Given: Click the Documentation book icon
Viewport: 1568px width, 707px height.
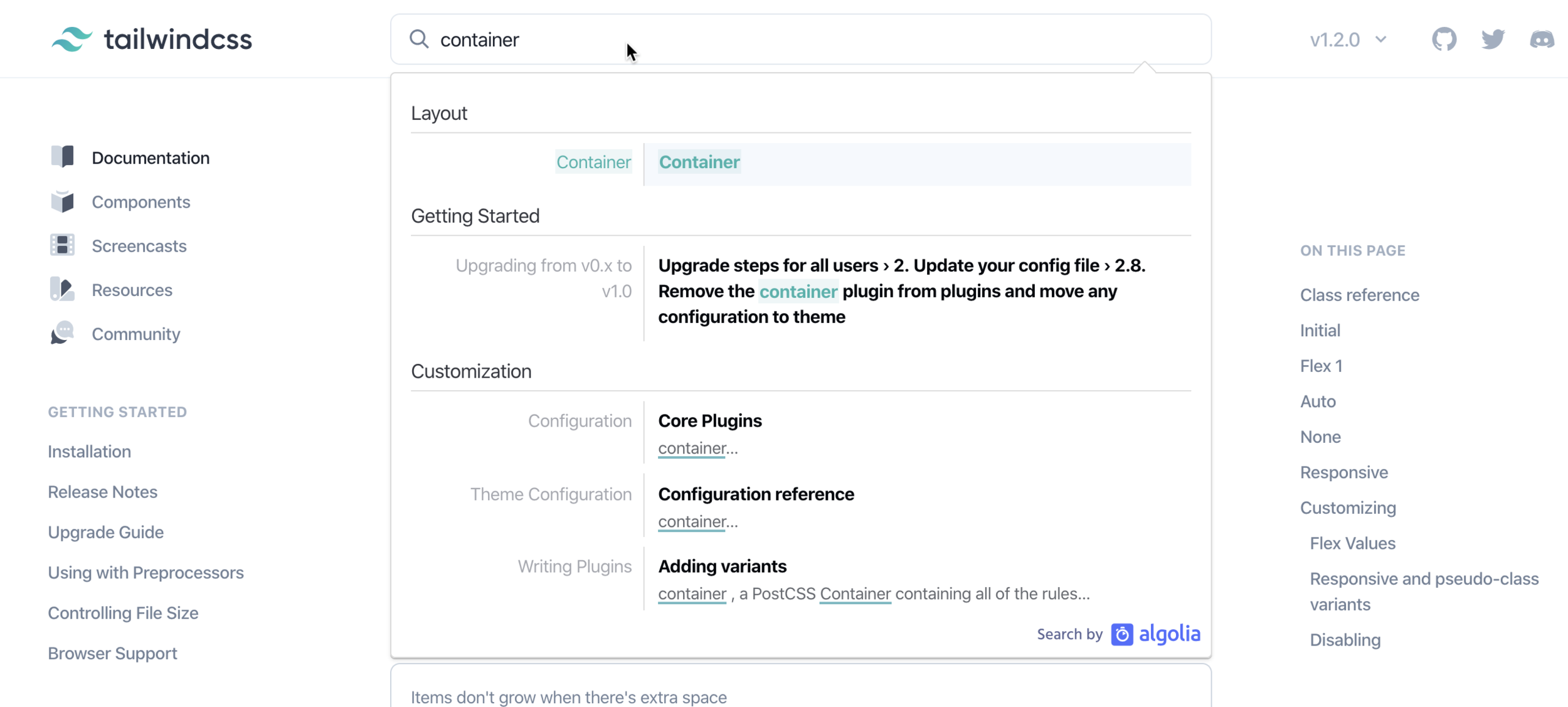Looking at the screenshot, I should [62, 157].
